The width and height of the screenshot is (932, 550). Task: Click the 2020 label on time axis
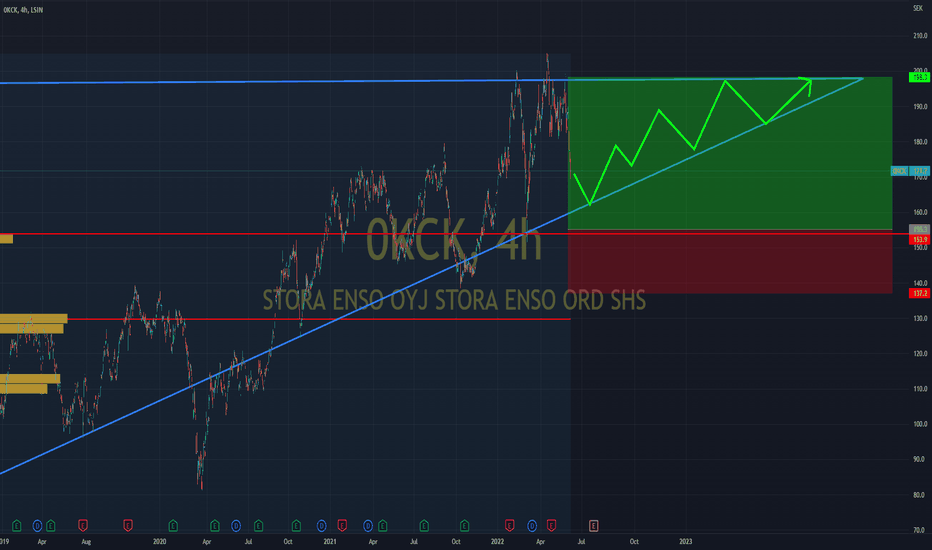pyautogui.click(x=159, y=542)
